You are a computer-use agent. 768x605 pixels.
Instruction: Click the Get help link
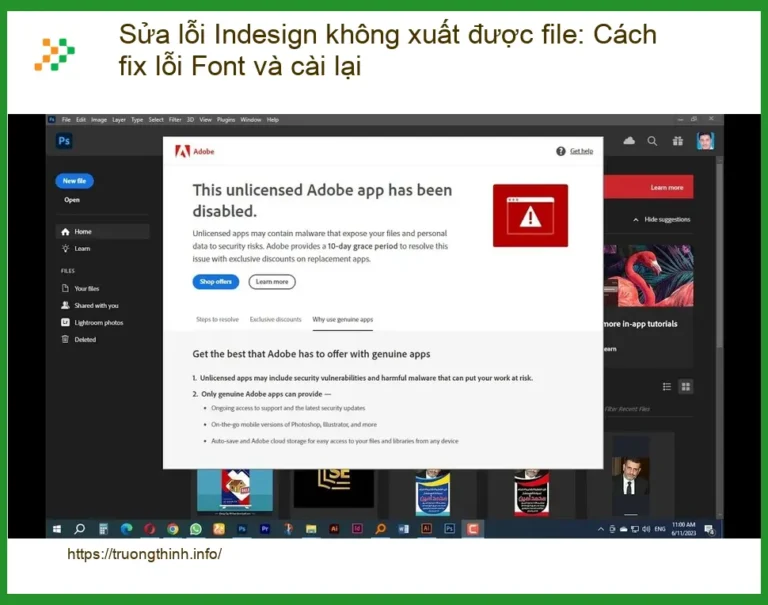pyautogui.click(x=581, y=151)
